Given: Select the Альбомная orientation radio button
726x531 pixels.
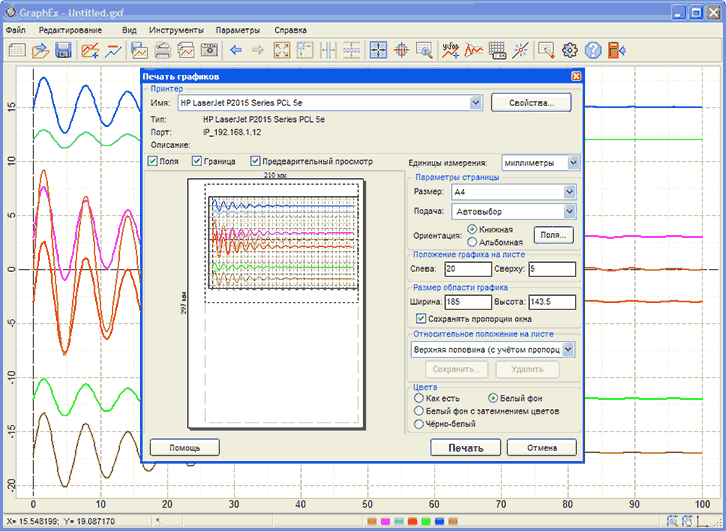Looking at the screenshot, I should point(473,242).
